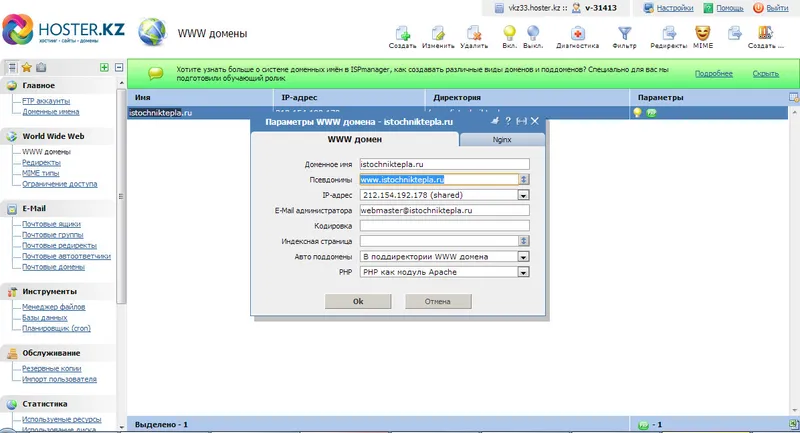
Task: Collapse the Обслуживание sidebar section
Action: click(x=51, y=353)
